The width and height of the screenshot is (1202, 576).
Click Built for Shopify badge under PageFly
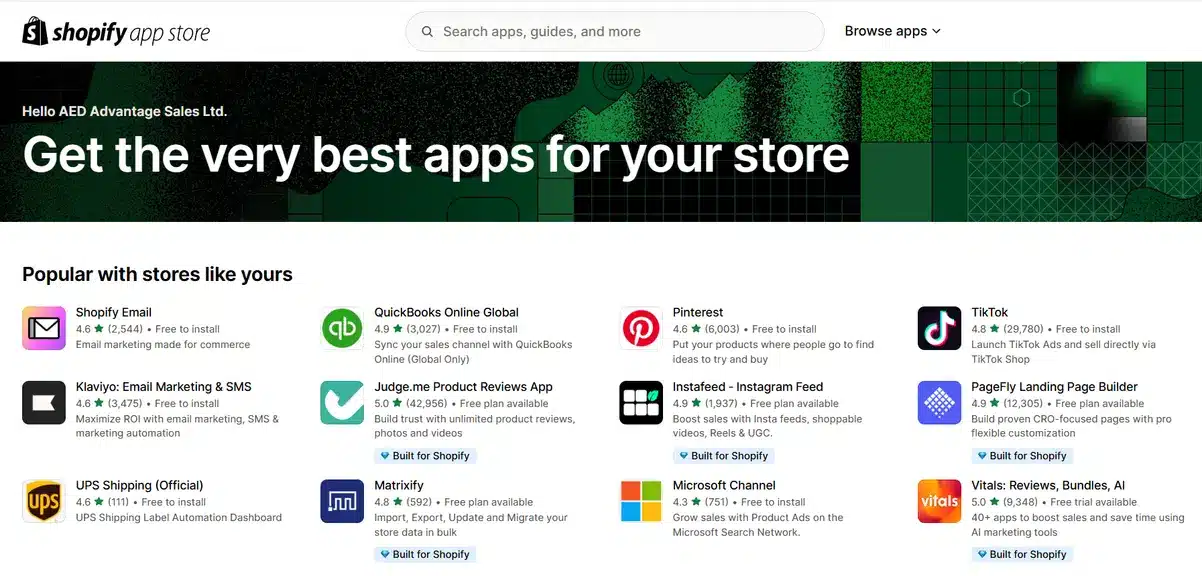coord(1021,456)
